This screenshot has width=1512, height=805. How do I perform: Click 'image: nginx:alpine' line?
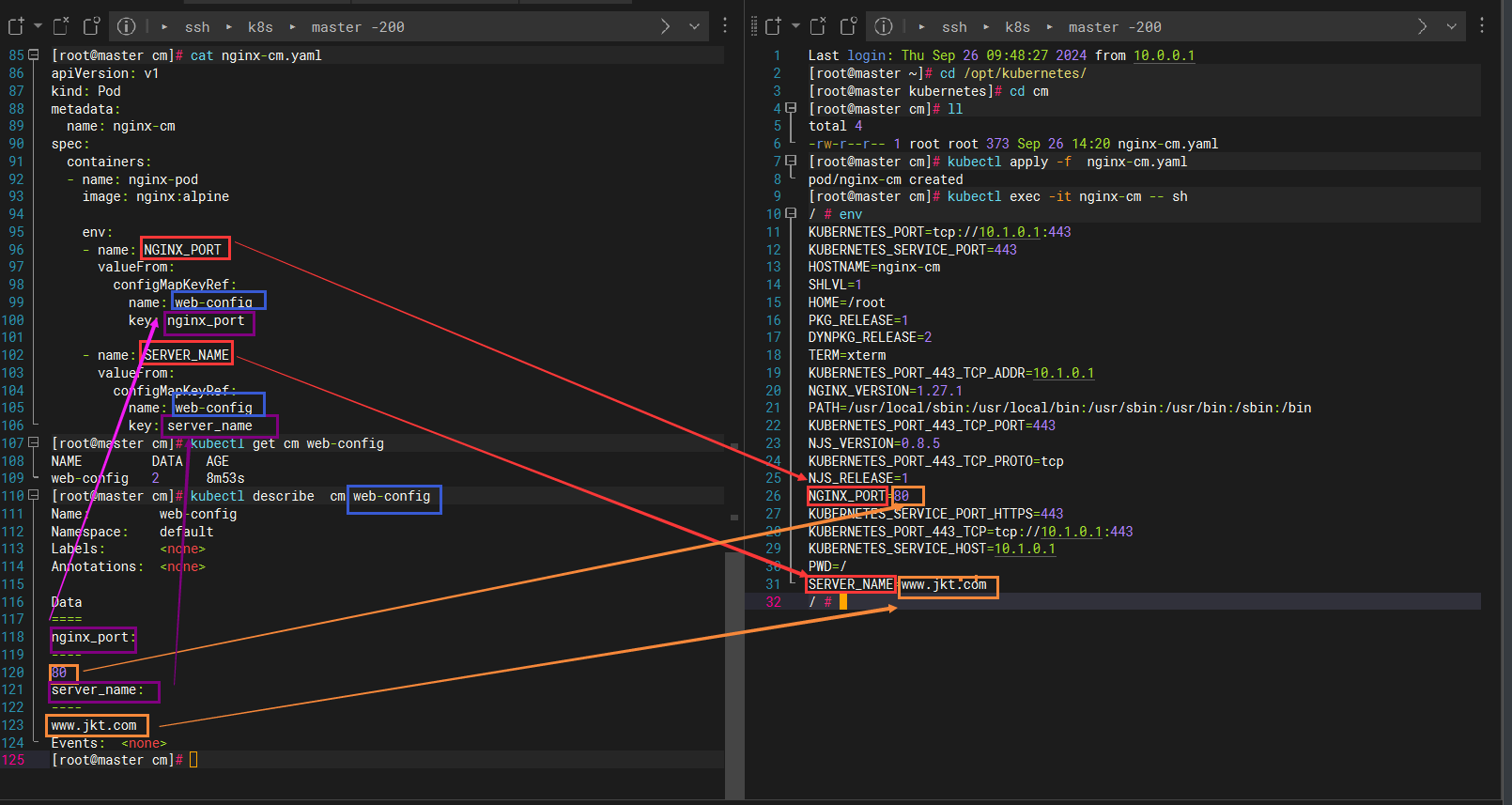tap(156, 196)
